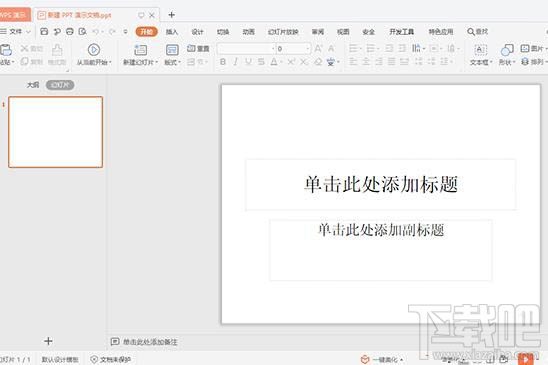Expand the Paste dropdown arrow
548x365 pixels.
coord(13,62)
